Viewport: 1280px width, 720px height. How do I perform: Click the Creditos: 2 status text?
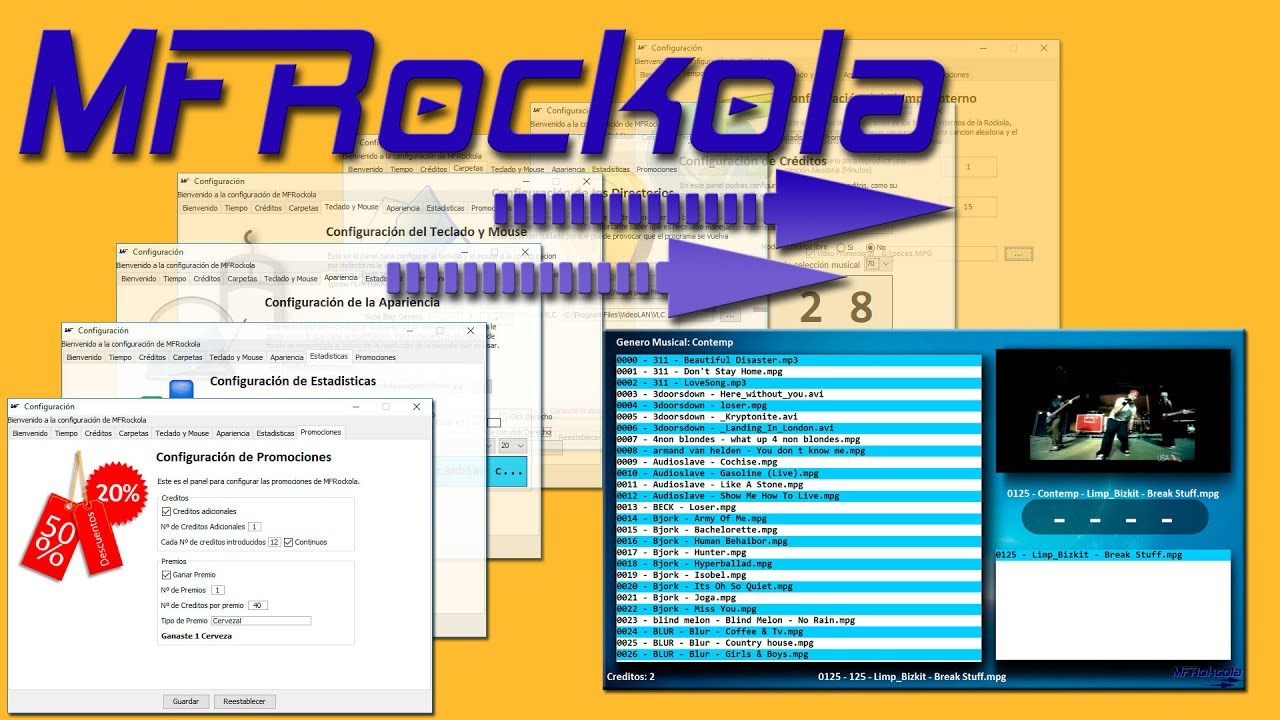(631, 677)
